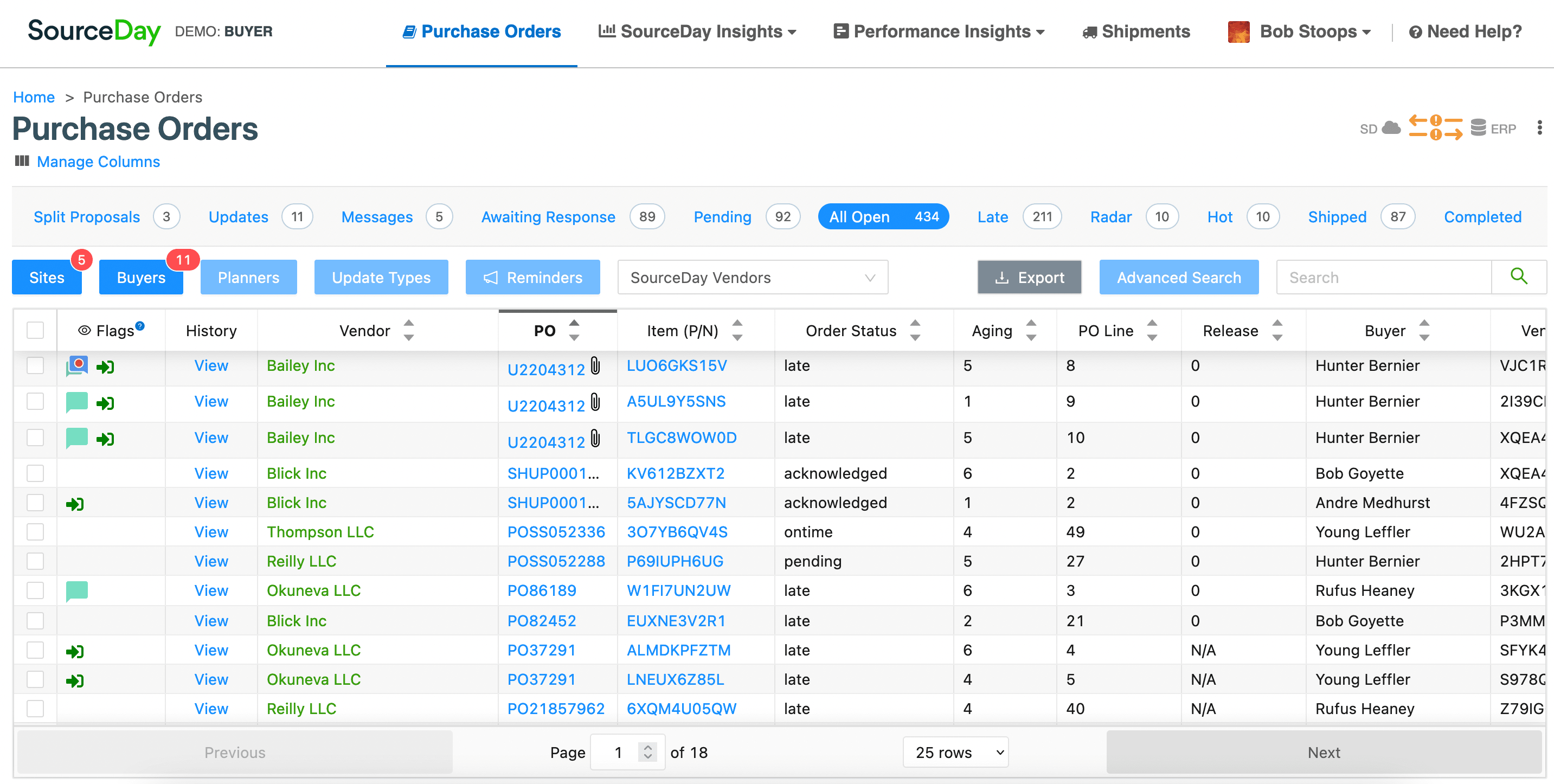The width and height of the screenshot is (1554, 784).
Task: Click the green search magnifier button
Action: (1518, 278)
